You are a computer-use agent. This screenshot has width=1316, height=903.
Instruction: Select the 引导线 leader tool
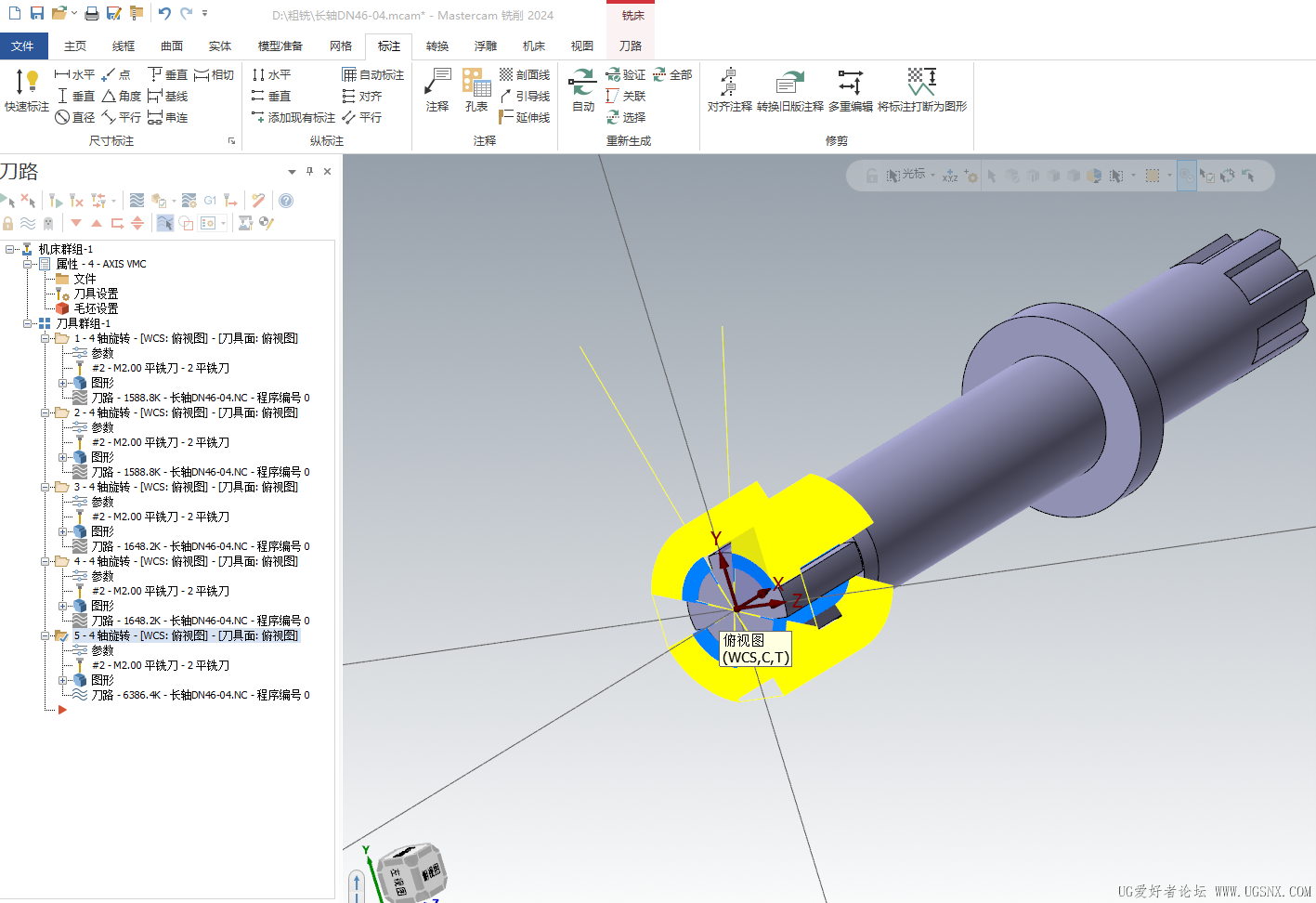(525, 96)
